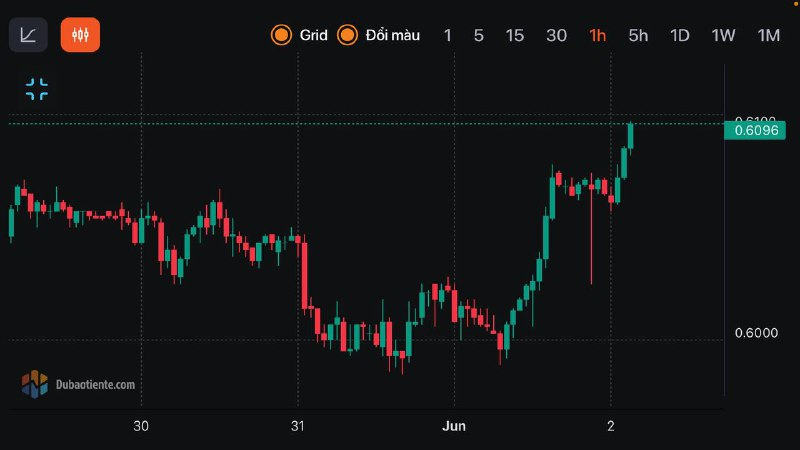Switch to 1M monthly timeframe
800x450 pixels.
tap(768, 35)
